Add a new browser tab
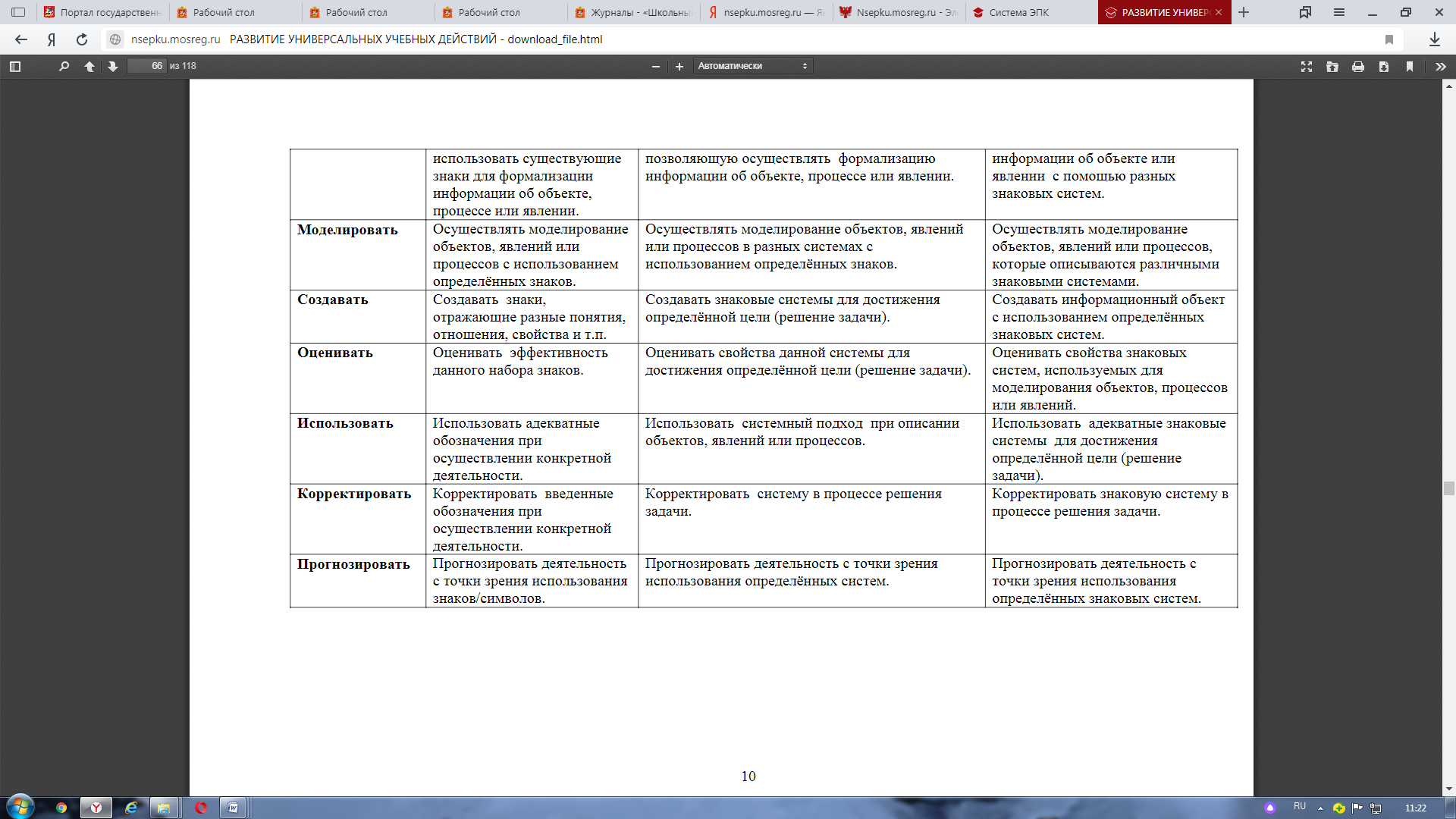Image resolution: width=1456 pixels, height=819 pixels. 1244,12
